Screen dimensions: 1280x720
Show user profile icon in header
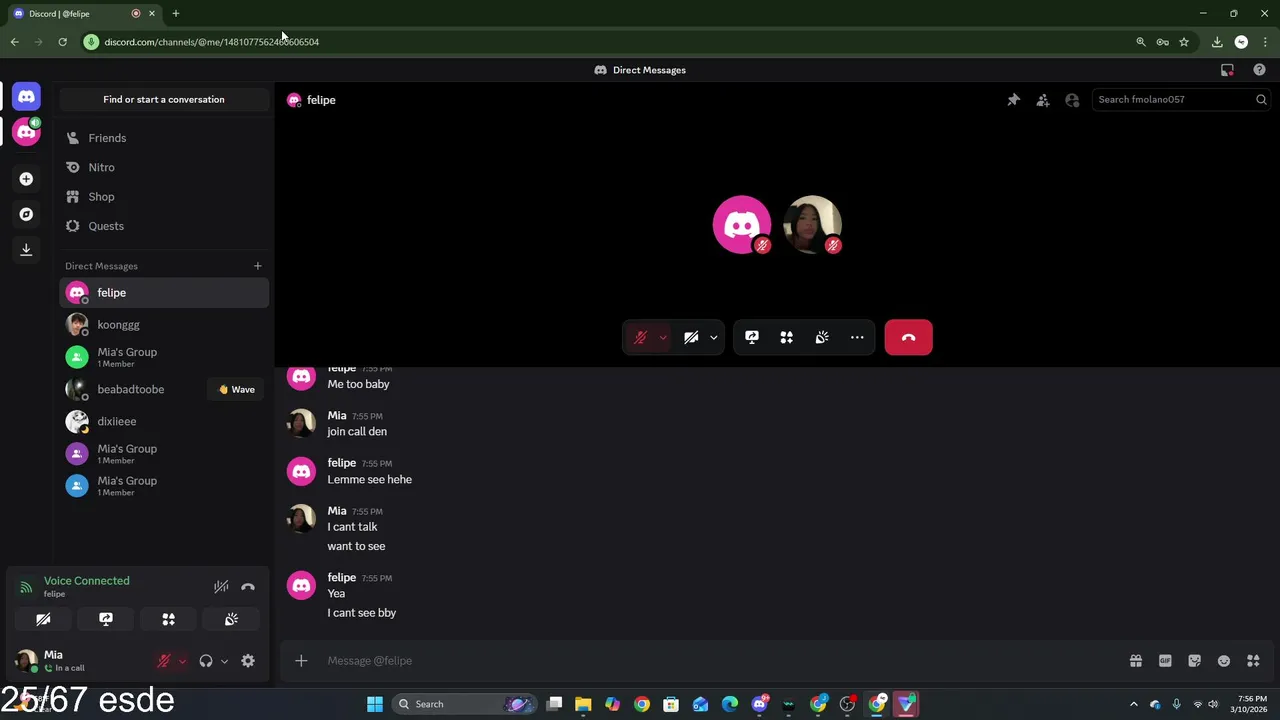1072,100
